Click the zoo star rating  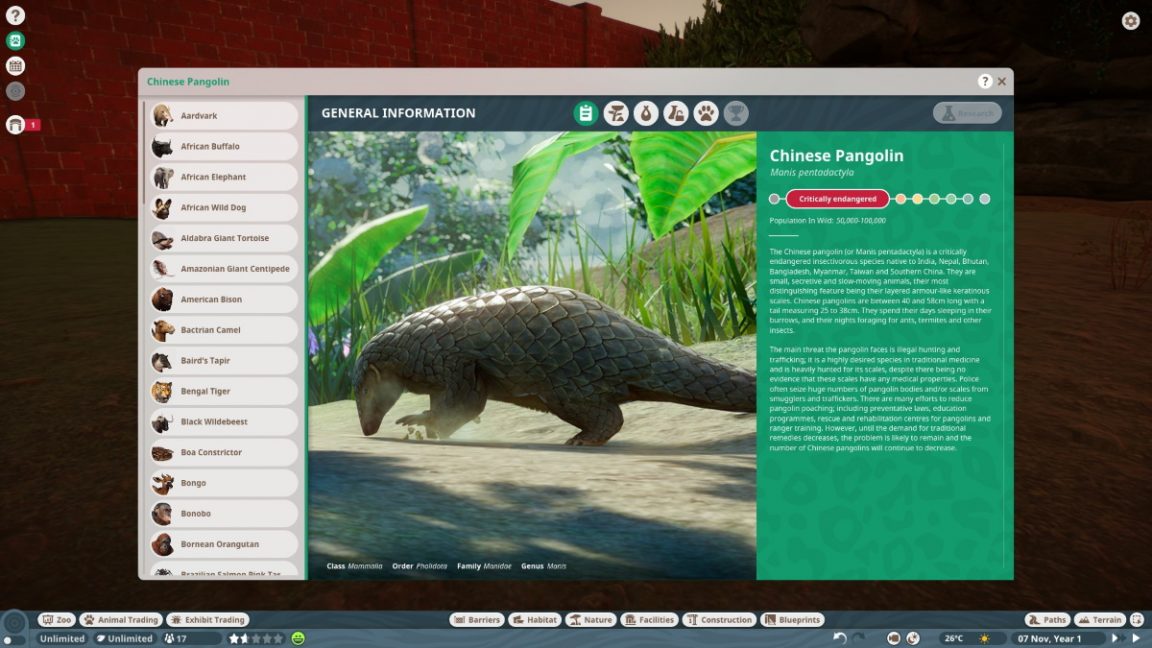pyautogui.click(x=256, y=638)
